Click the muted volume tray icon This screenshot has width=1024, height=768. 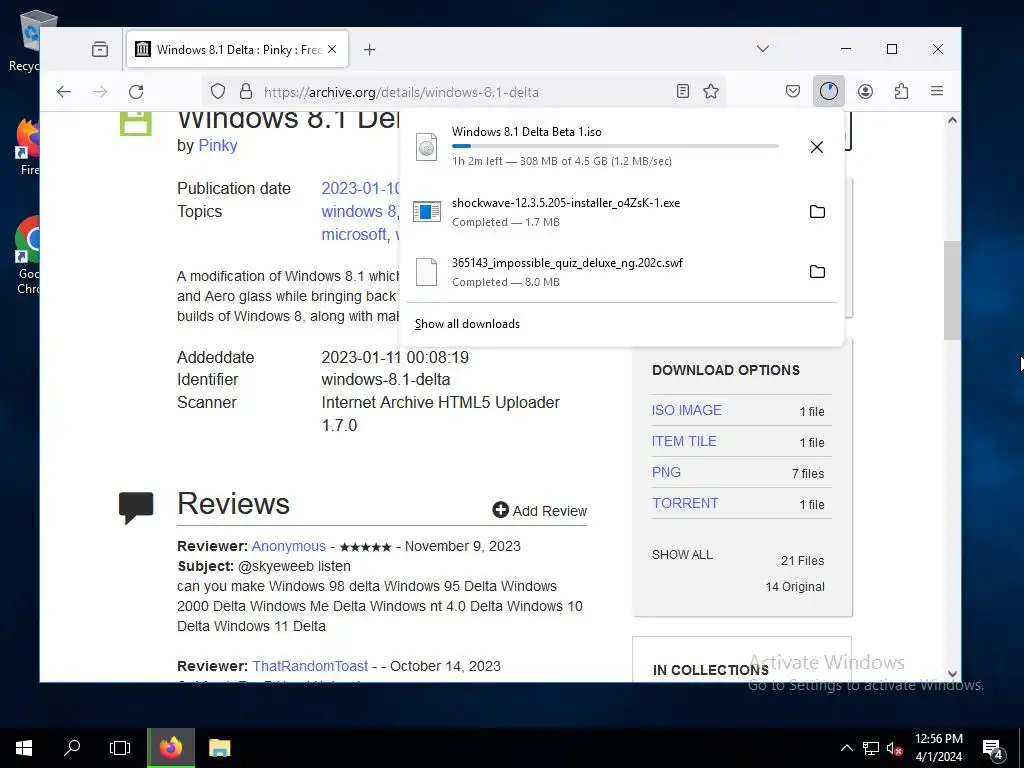point(894,748)
